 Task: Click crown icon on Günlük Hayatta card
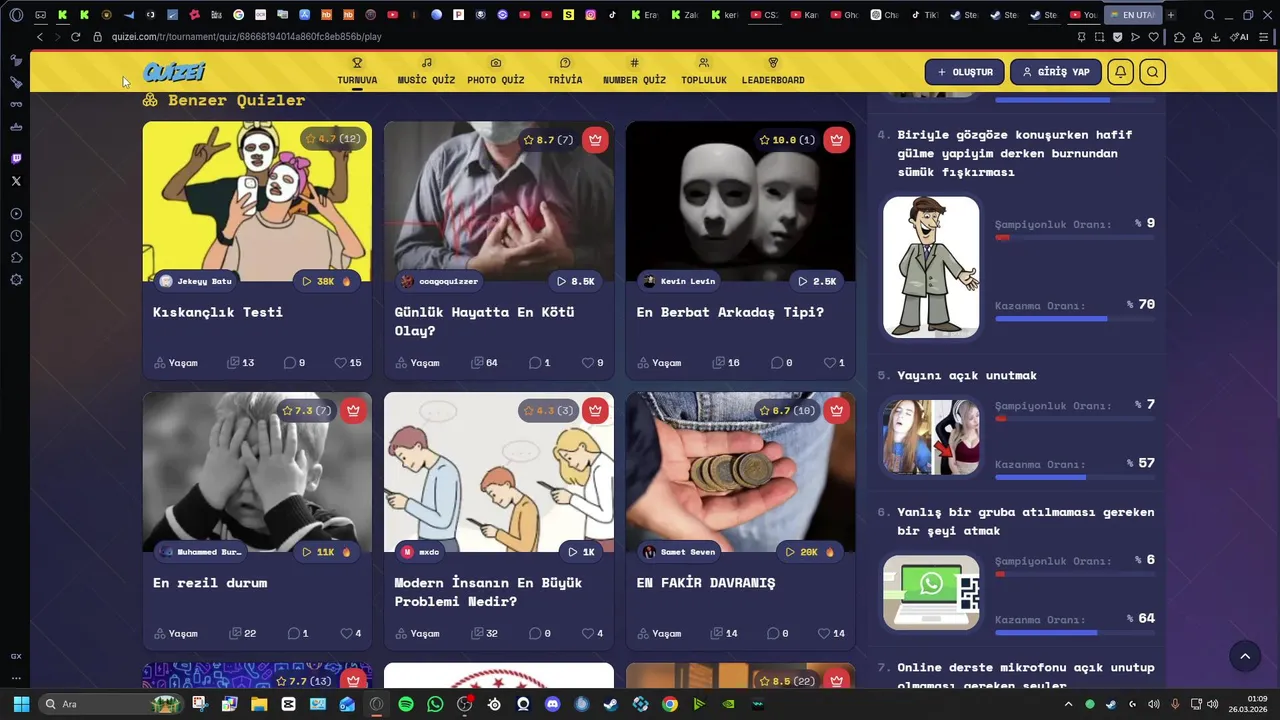tap(595, 140)
